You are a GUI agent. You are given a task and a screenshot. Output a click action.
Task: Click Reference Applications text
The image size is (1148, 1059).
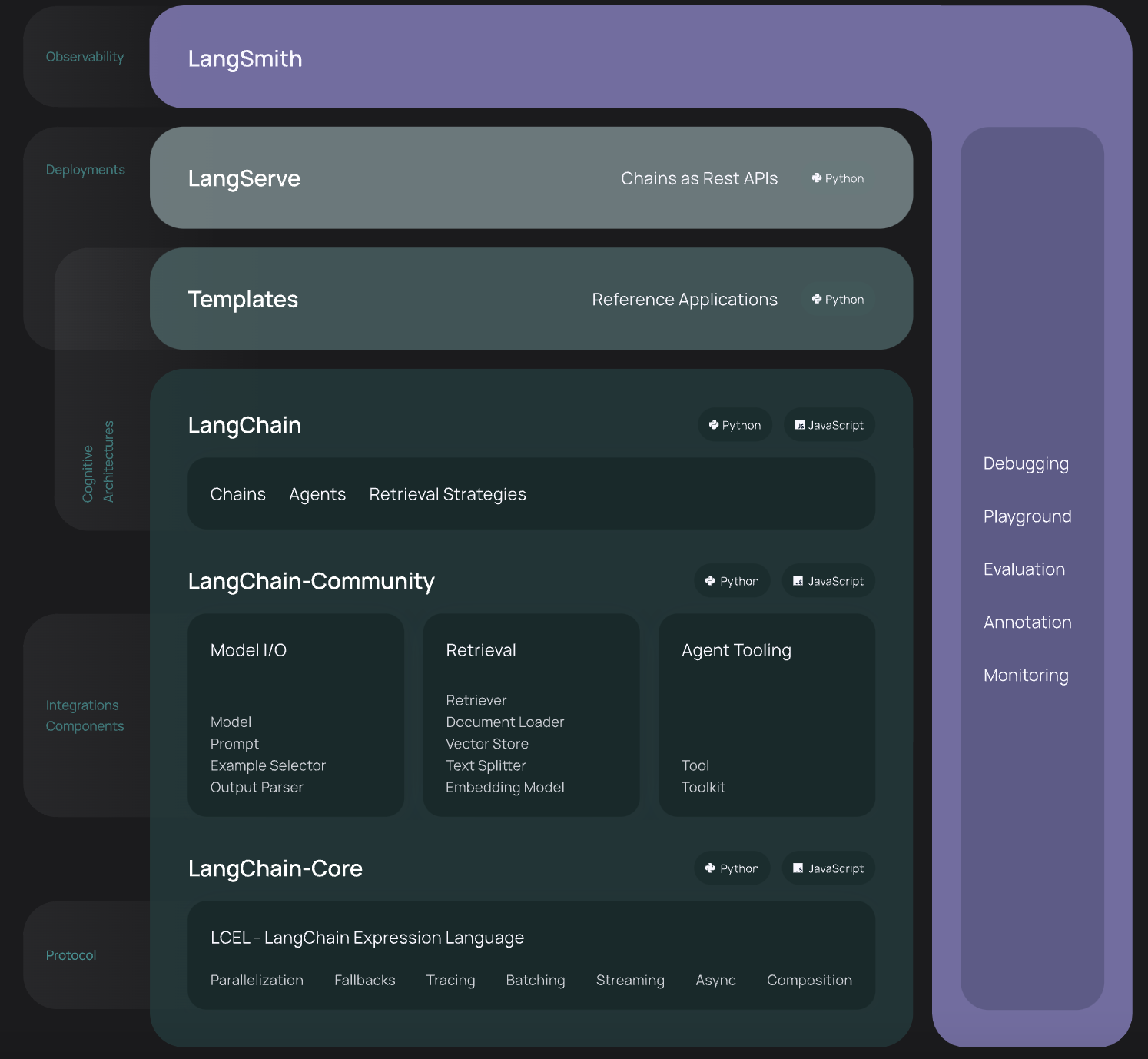685,300
